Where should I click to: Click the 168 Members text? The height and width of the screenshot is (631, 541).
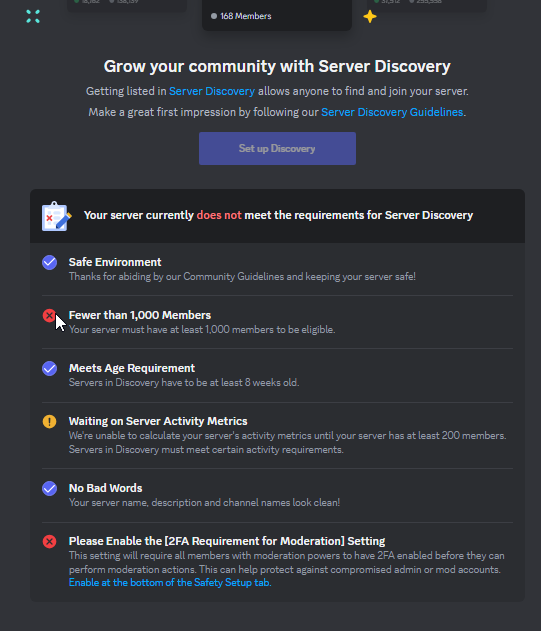tap(246, 16)
